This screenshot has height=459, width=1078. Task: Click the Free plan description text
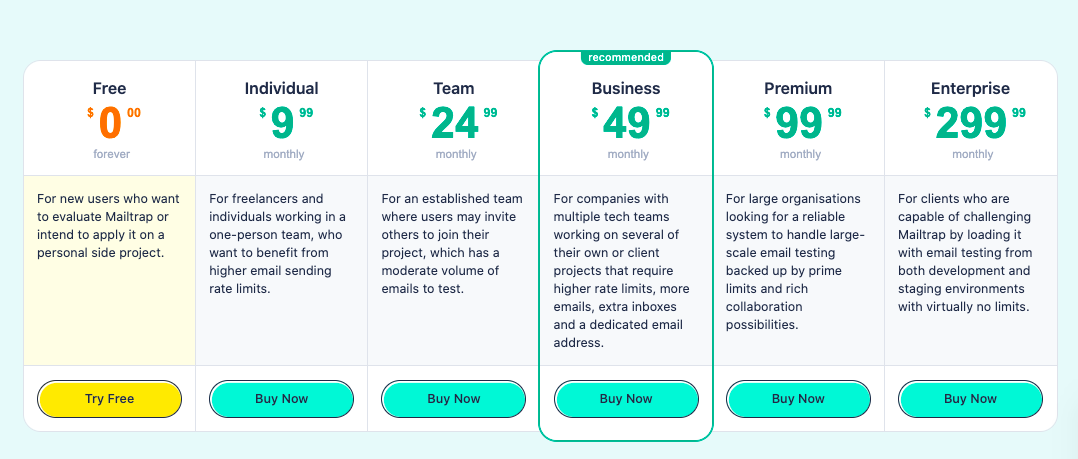tap(109, 225)
